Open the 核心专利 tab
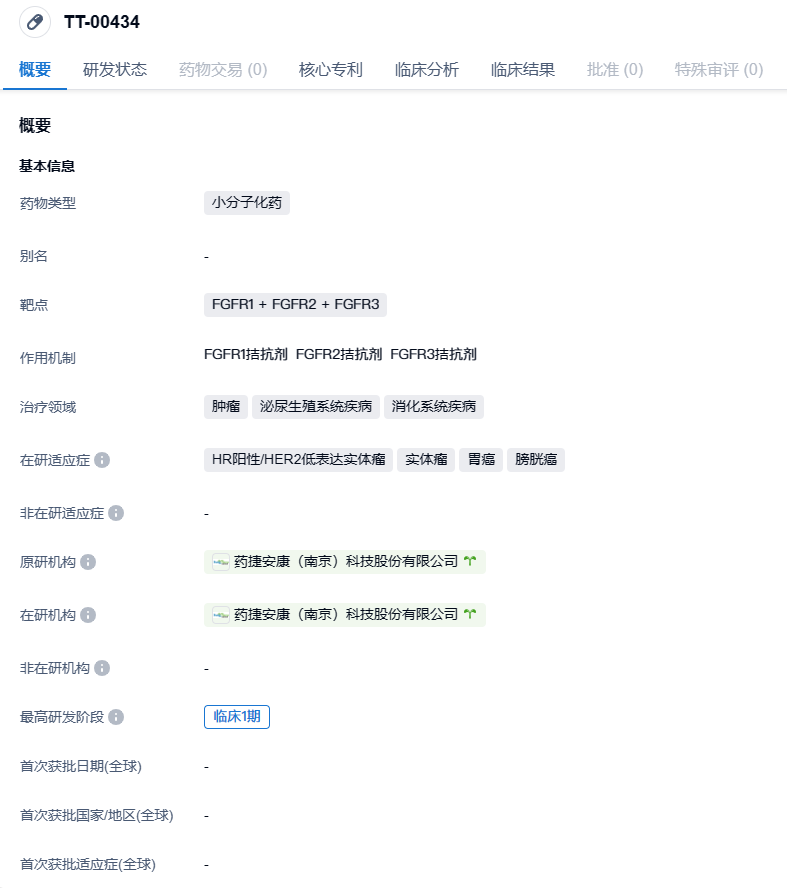 click(331, 70)
